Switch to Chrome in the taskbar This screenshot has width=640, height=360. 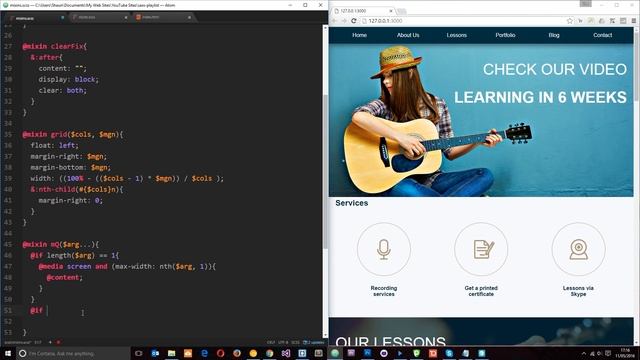click(269, 353)
